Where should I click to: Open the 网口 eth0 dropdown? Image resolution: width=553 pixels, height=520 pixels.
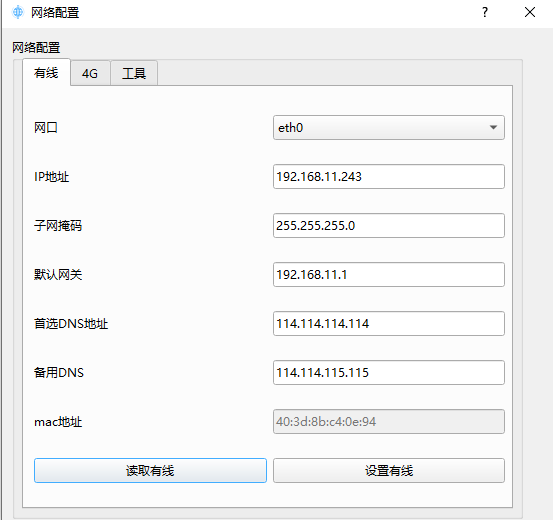tap(389, 127)
